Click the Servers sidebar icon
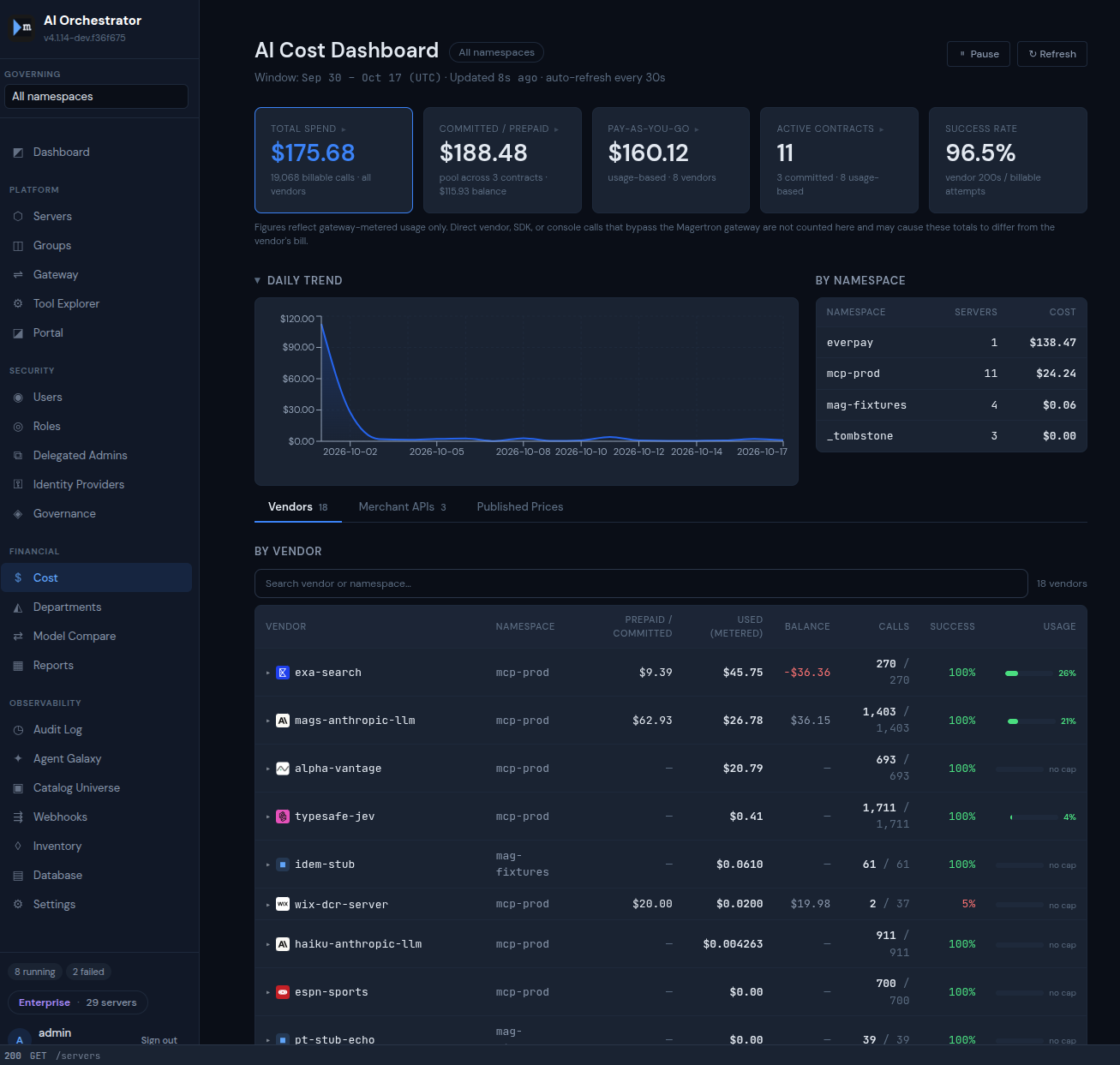 [x=18, y=217]
